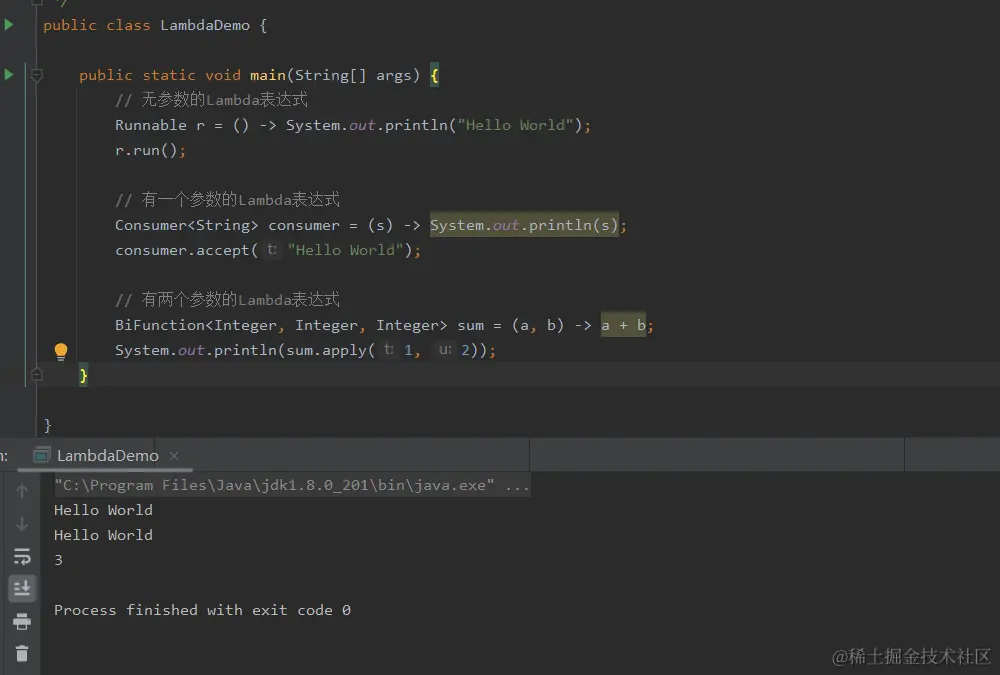1000x675 pixels.
Task: Click the down-arrow navigation icon in console
Action: 22,522
